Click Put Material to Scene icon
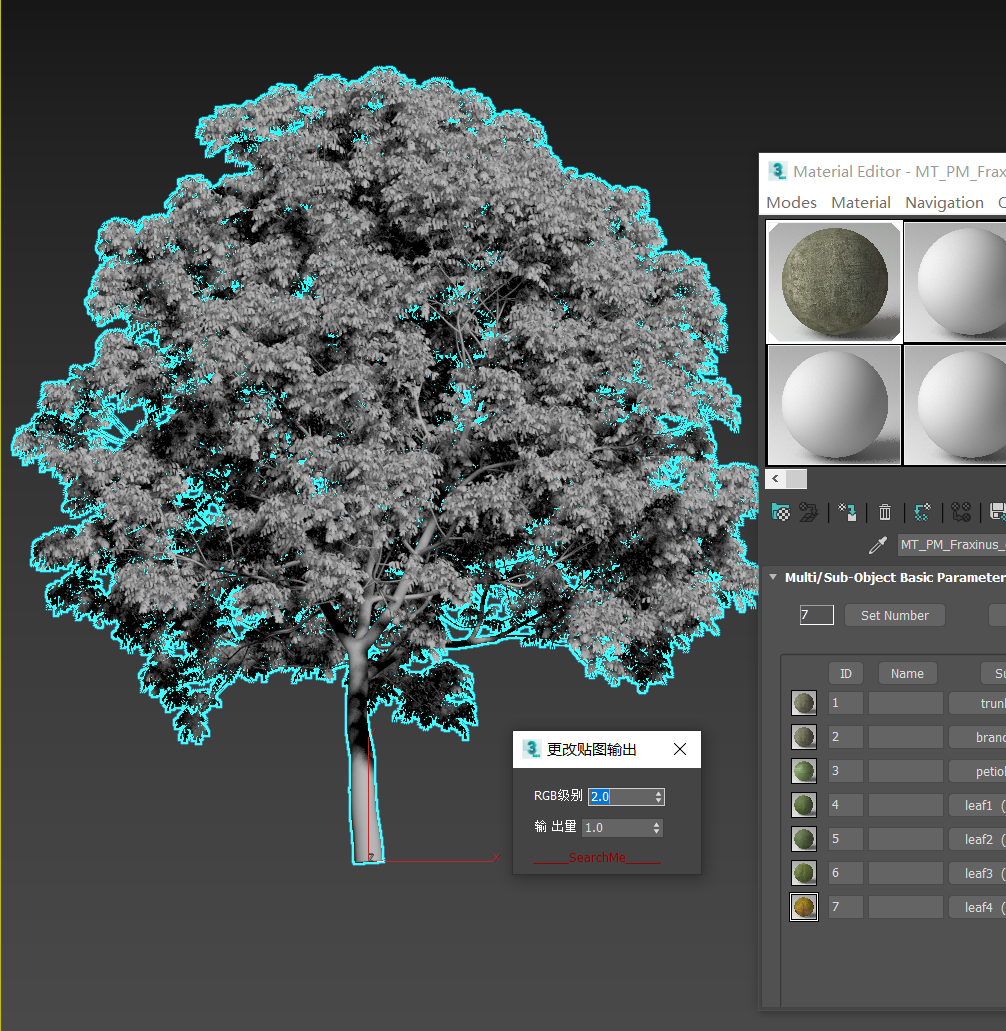The width and height of the screenshot is (1006, 1031). point(808,512)
